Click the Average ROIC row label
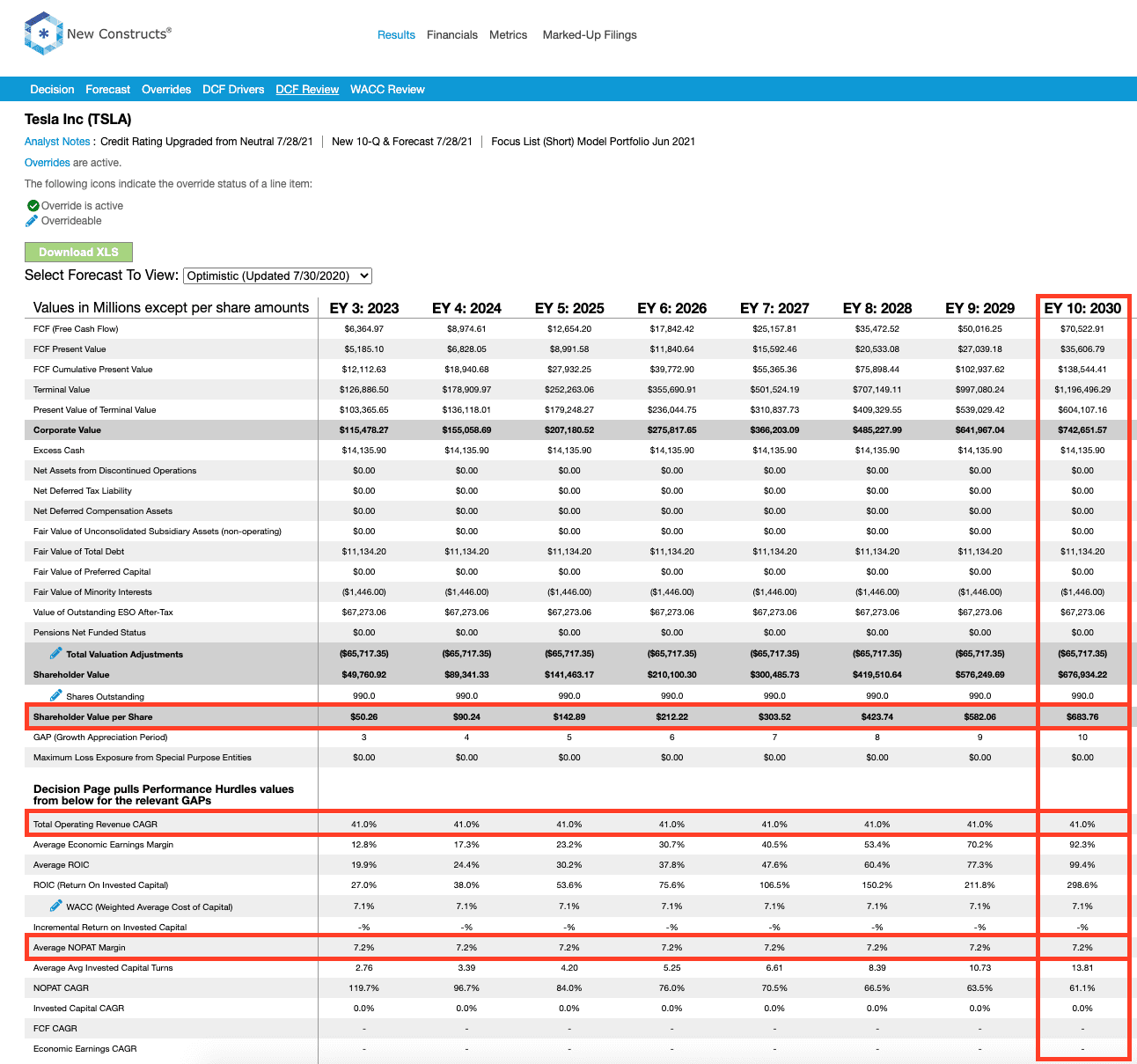The height and width of the screenshot is (1064, 1137). [x=62, y=865]
